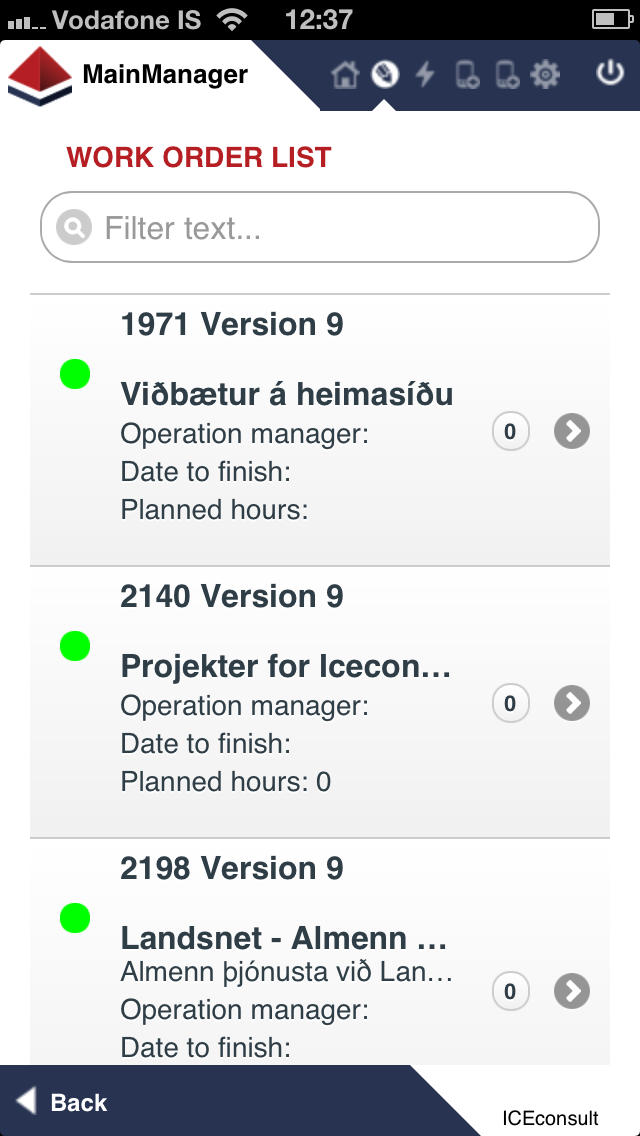The height and width of the screenshot is (1136, 640).
Task: Tap green status dot of order 2140
Action: pos(75,646)
